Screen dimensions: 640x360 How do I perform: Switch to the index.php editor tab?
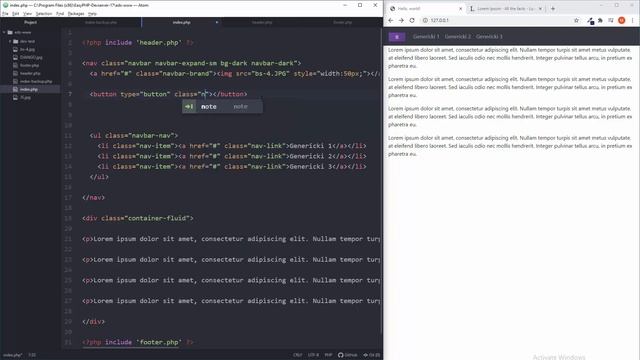[x=182, y=22]
